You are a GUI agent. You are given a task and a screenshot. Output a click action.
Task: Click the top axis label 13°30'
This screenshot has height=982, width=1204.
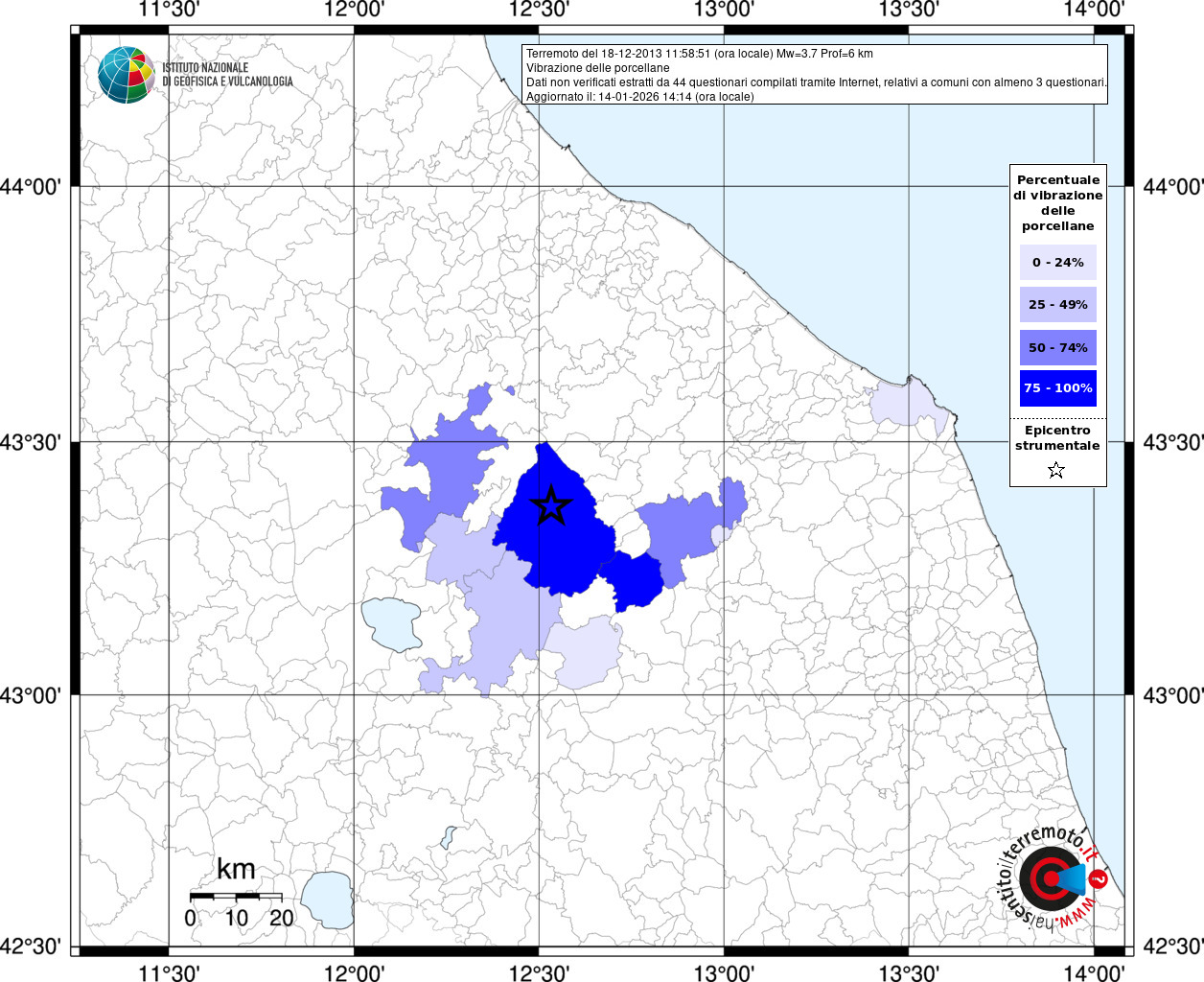pos(909,10)
